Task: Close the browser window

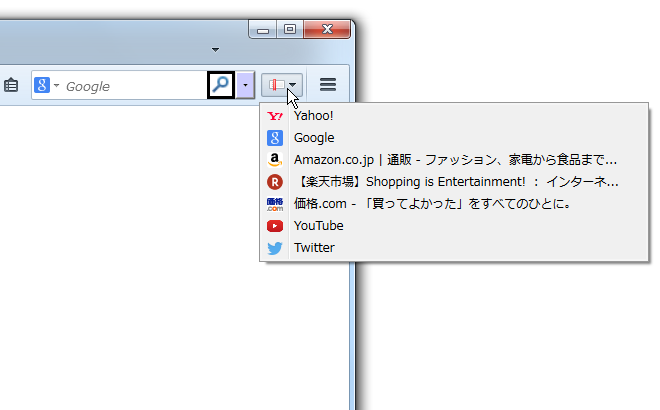Action: (327, 29)
